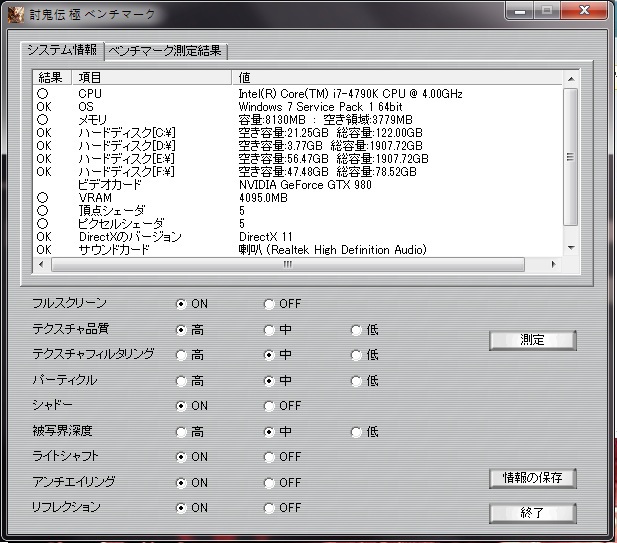Click the list's scroll up arrow

571,79
